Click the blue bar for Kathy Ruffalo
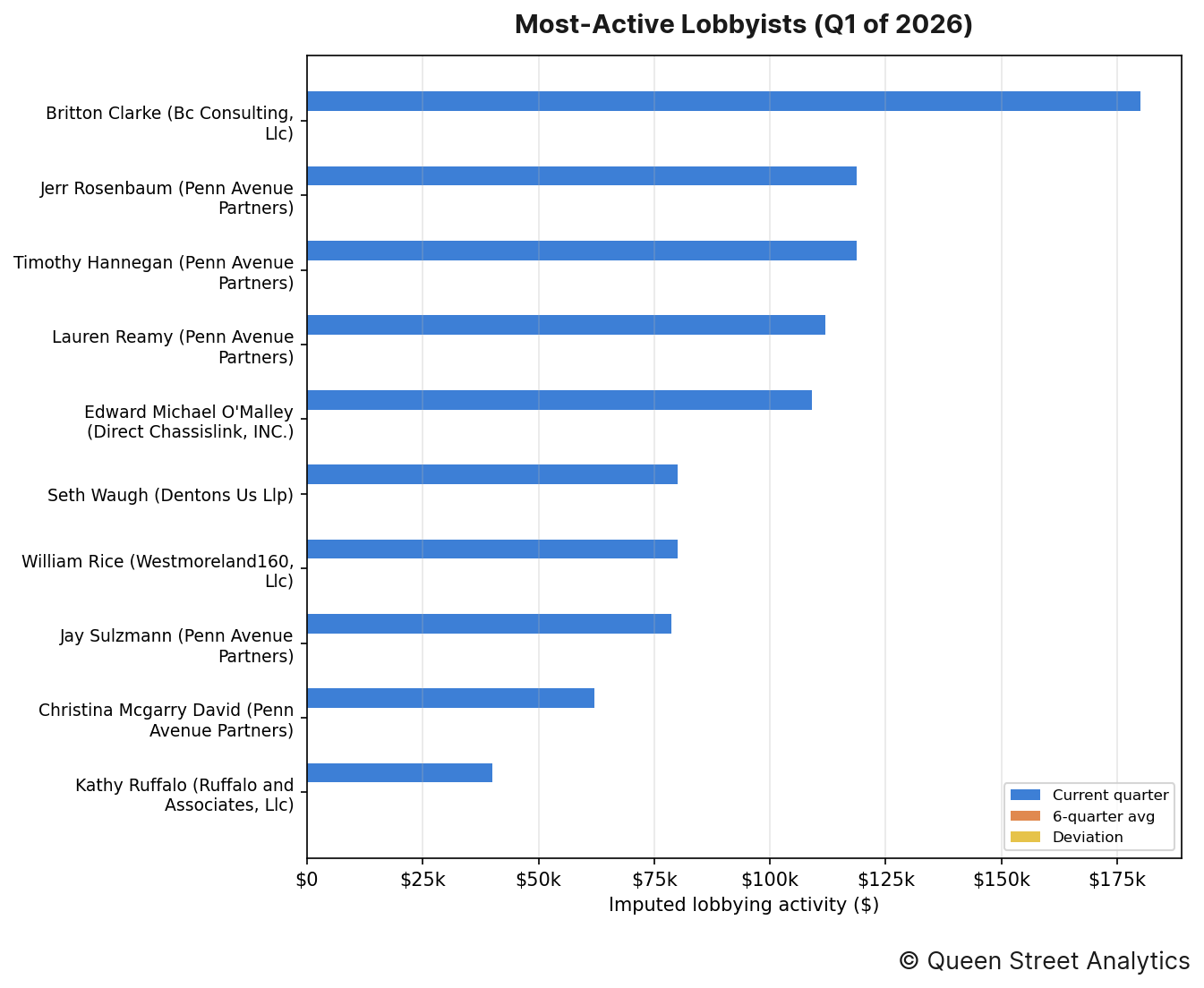This screenshot has width=1204, height=988. point(399,772)
